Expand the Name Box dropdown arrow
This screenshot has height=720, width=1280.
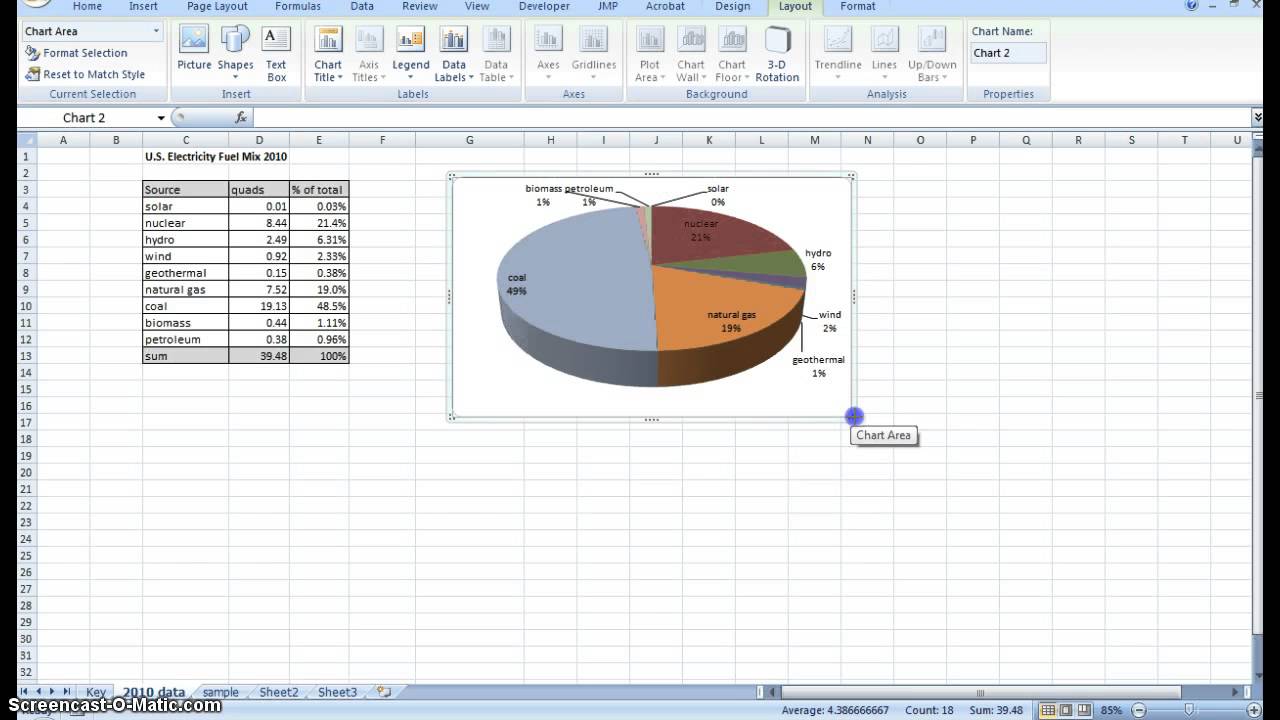[x=161, y=118]
